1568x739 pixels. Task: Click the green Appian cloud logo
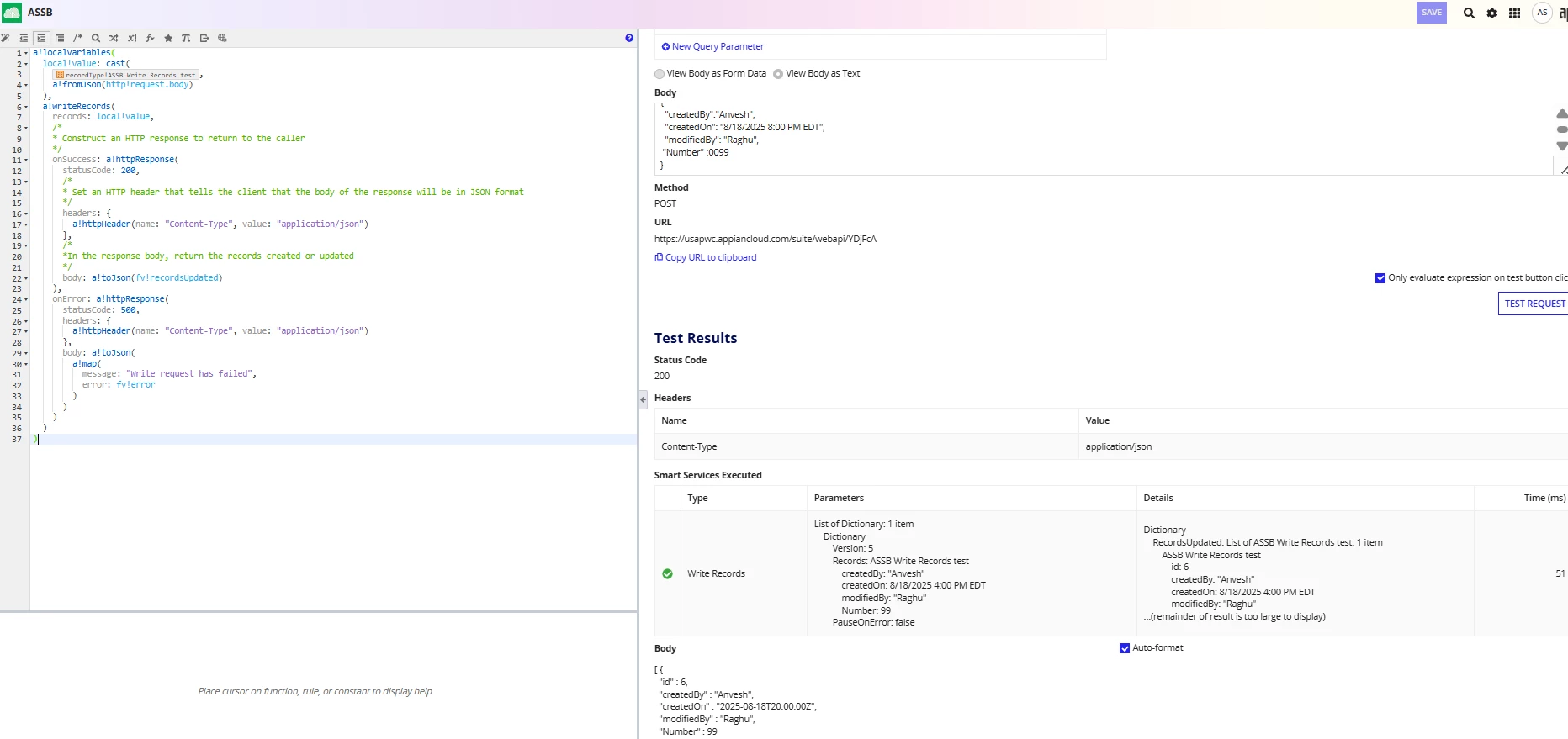pos(12,13)
